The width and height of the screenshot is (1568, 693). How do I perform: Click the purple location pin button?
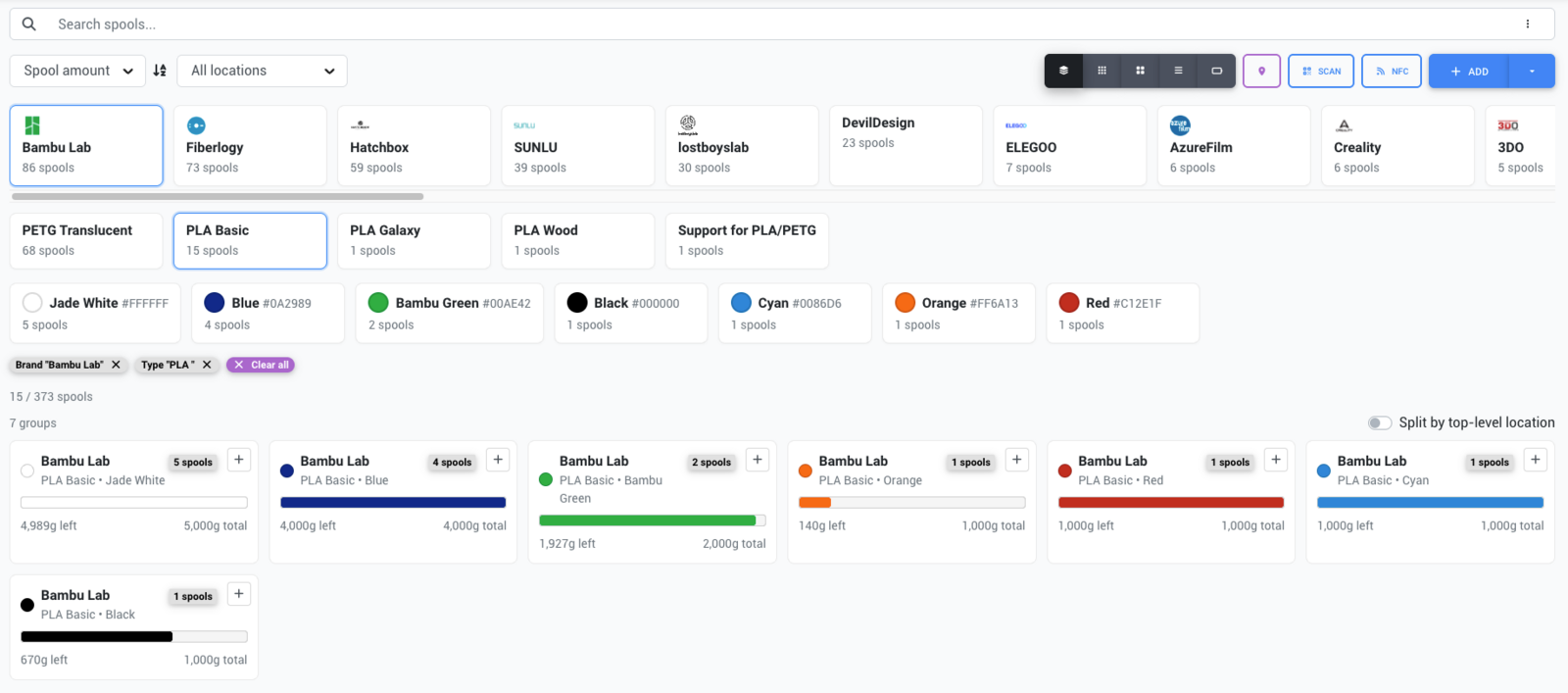click(1261, 71)
